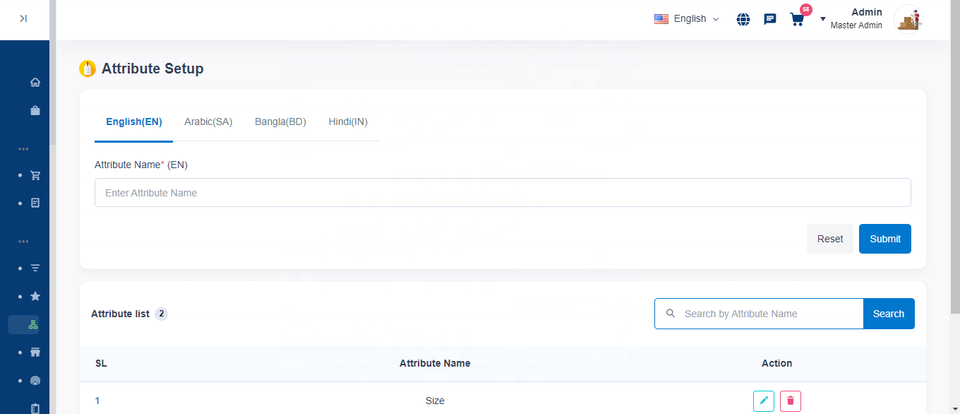This screenshot has height=414, width=960.
Task: Switch to the English(EN) tab
Action: (x=134, y=122)
